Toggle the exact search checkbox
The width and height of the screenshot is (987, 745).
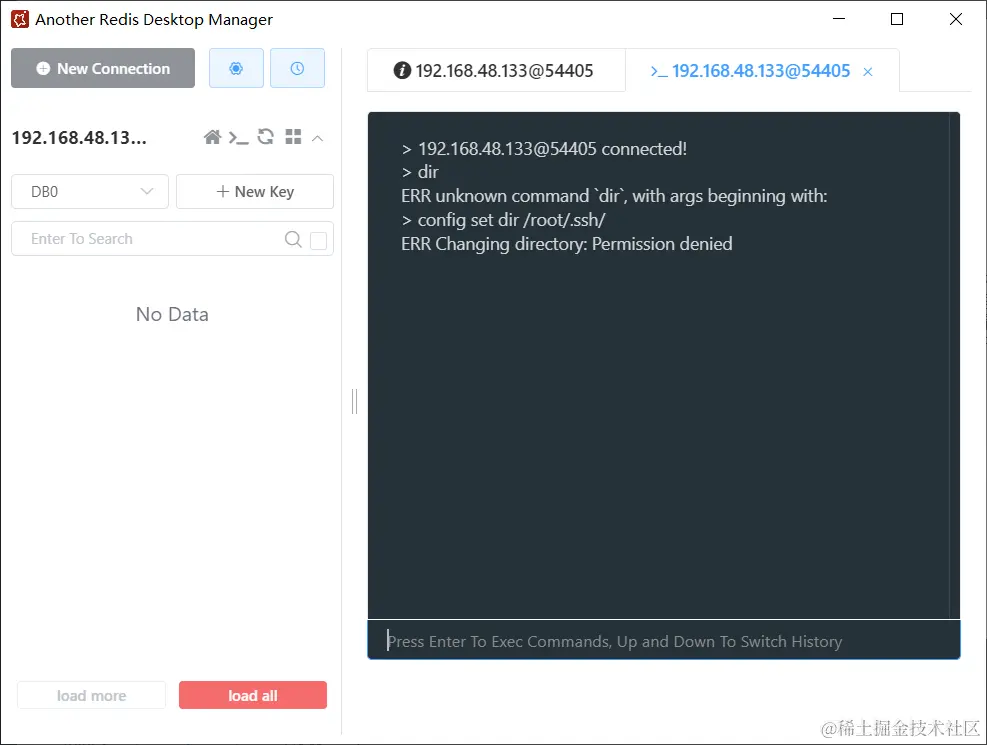(x=319, y=240)
